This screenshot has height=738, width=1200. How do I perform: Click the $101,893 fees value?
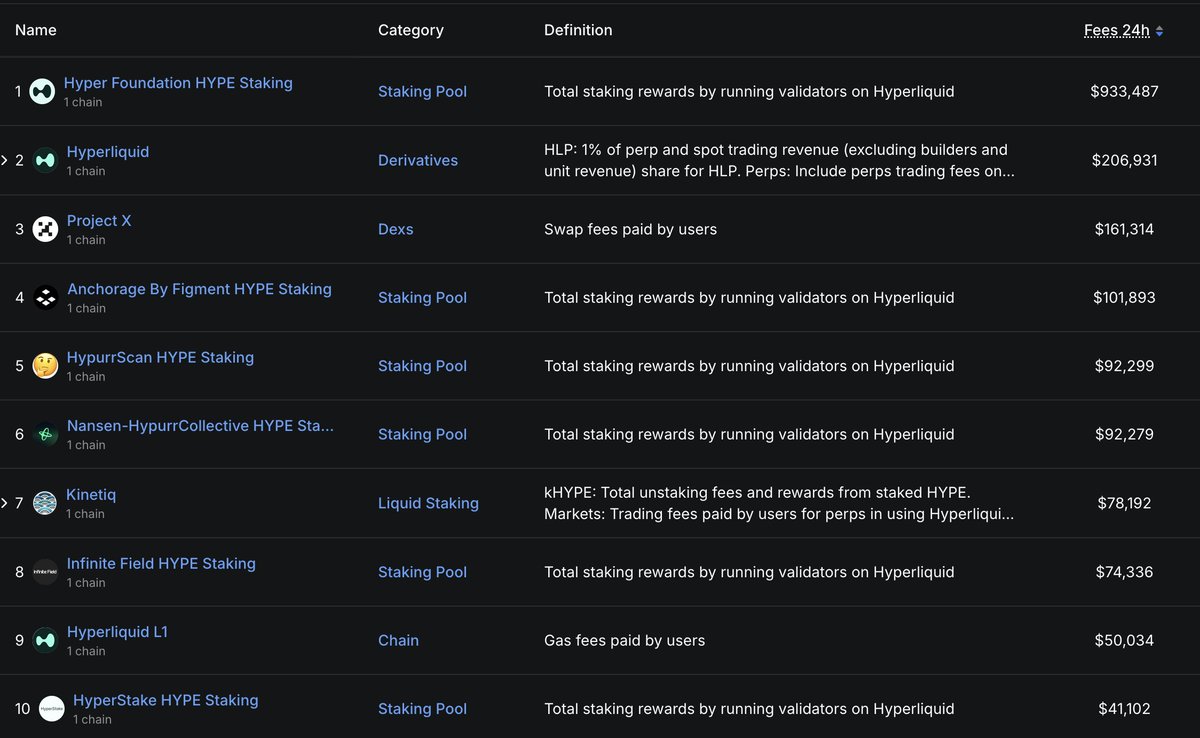tap(1124, 297)
